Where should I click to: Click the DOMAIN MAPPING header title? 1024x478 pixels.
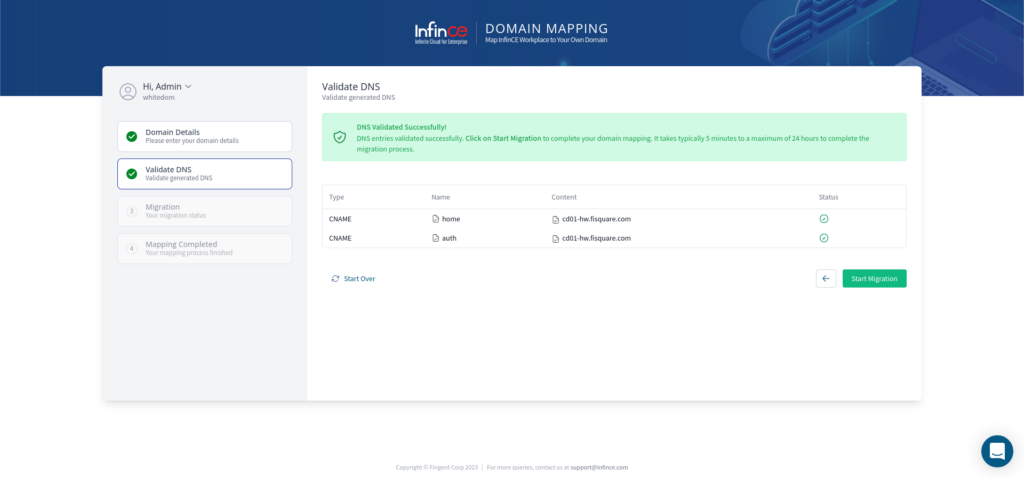tap(547, 29)
